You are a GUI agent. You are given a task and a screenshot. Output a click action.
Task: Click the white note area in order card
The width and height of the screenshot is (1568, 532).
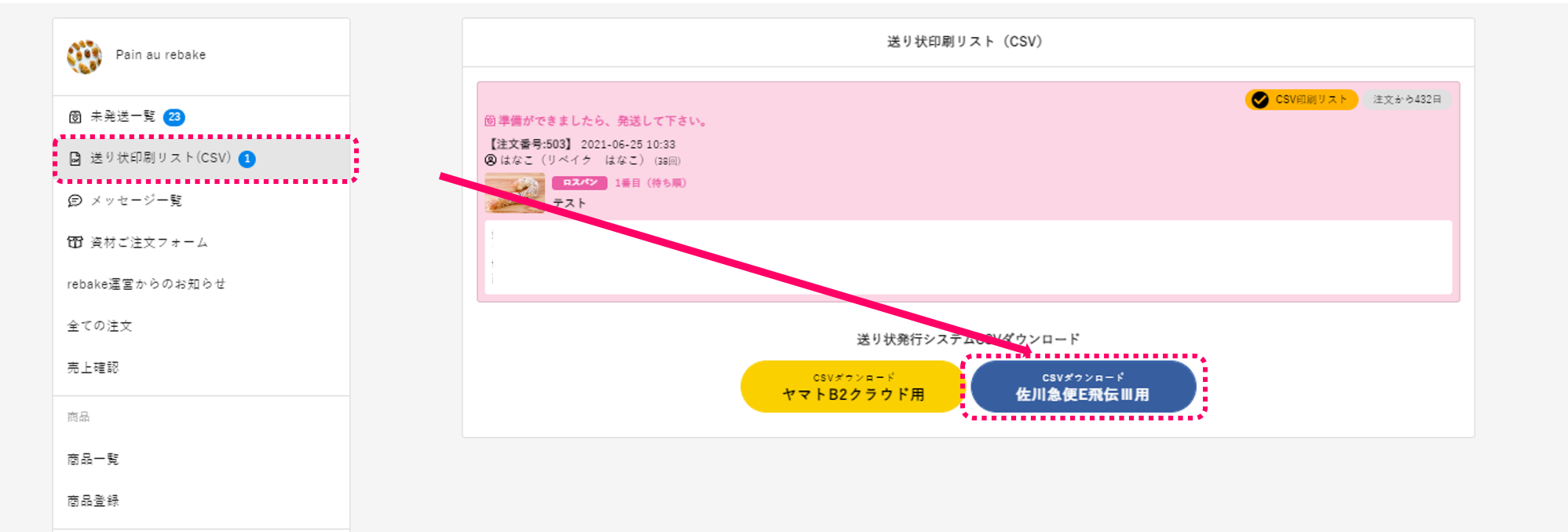(x=967, y=257)
